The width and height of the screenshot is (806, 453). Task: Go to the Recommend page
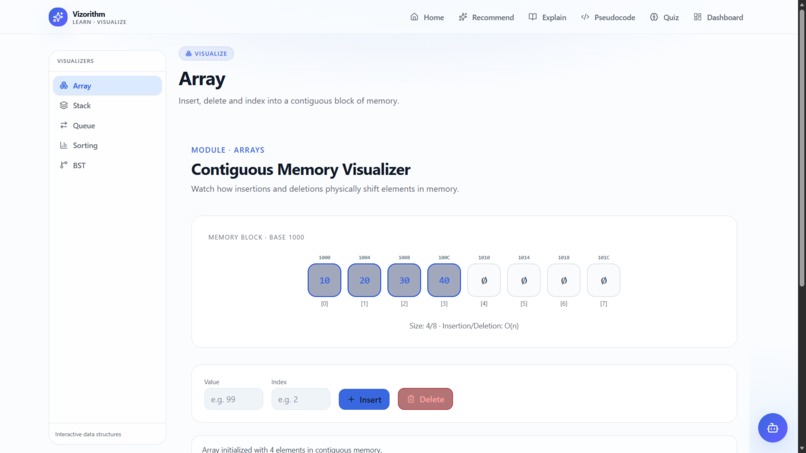click(486, 17)
